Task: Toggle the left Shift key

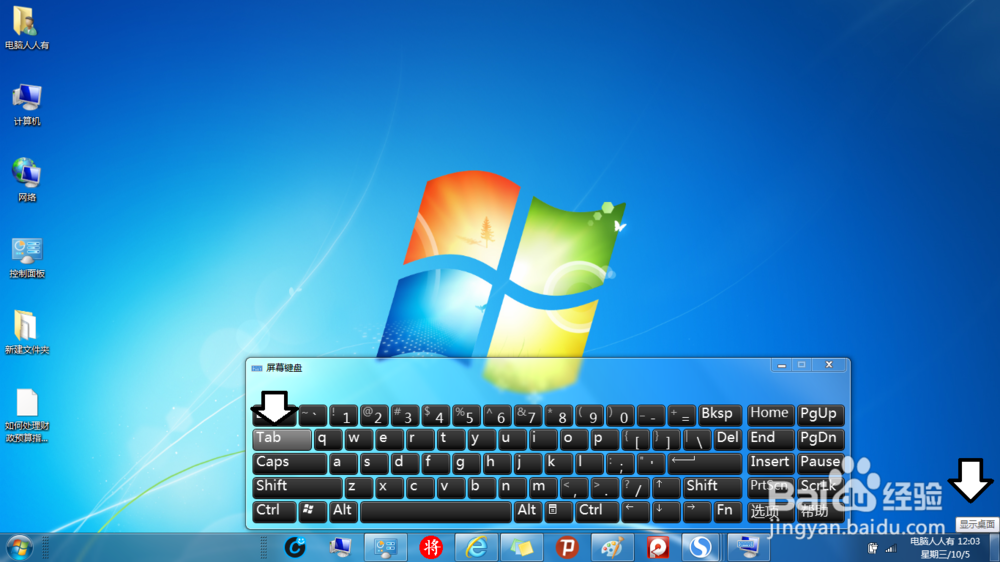Action: (x=297, y=487)
